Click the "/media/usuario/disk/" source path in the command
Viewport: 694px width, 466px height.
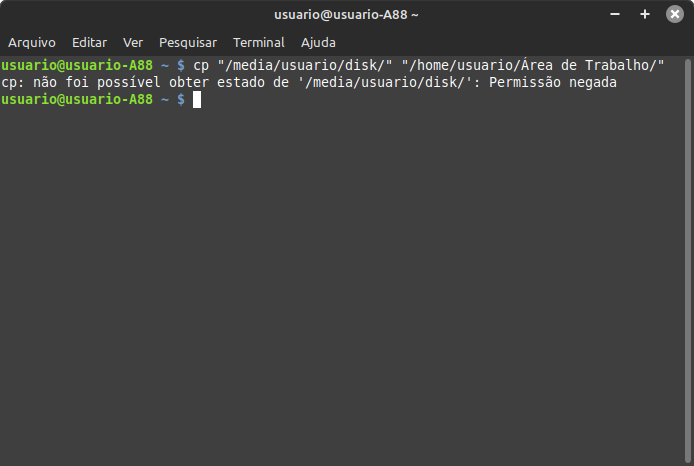pos(305,65)
